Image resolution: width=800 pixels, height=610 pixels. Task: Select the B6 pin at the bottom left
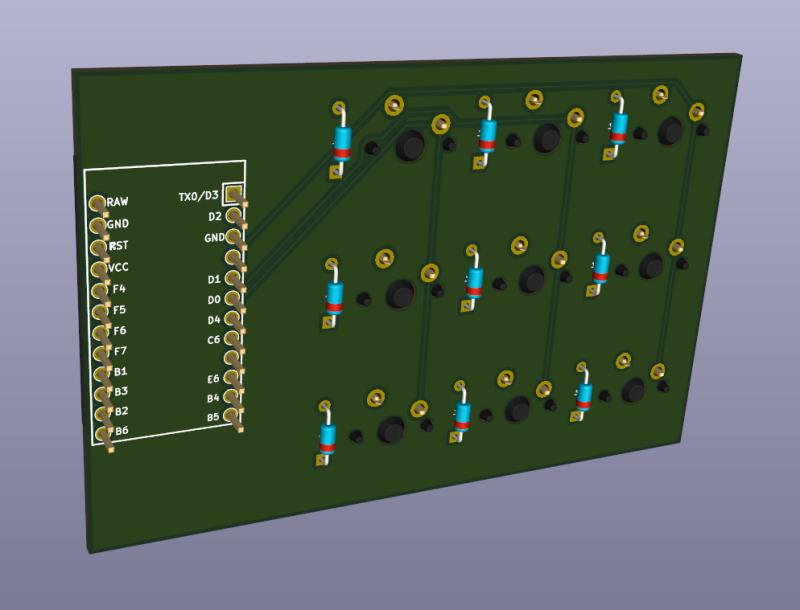tap(102, 433)
